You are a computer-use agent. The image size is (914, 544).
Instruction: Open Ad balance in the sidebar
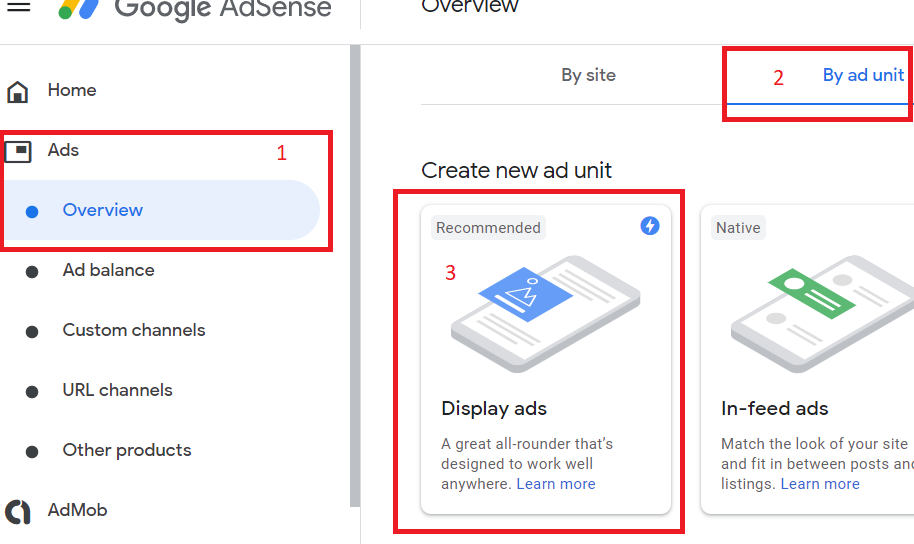[108, 270]
